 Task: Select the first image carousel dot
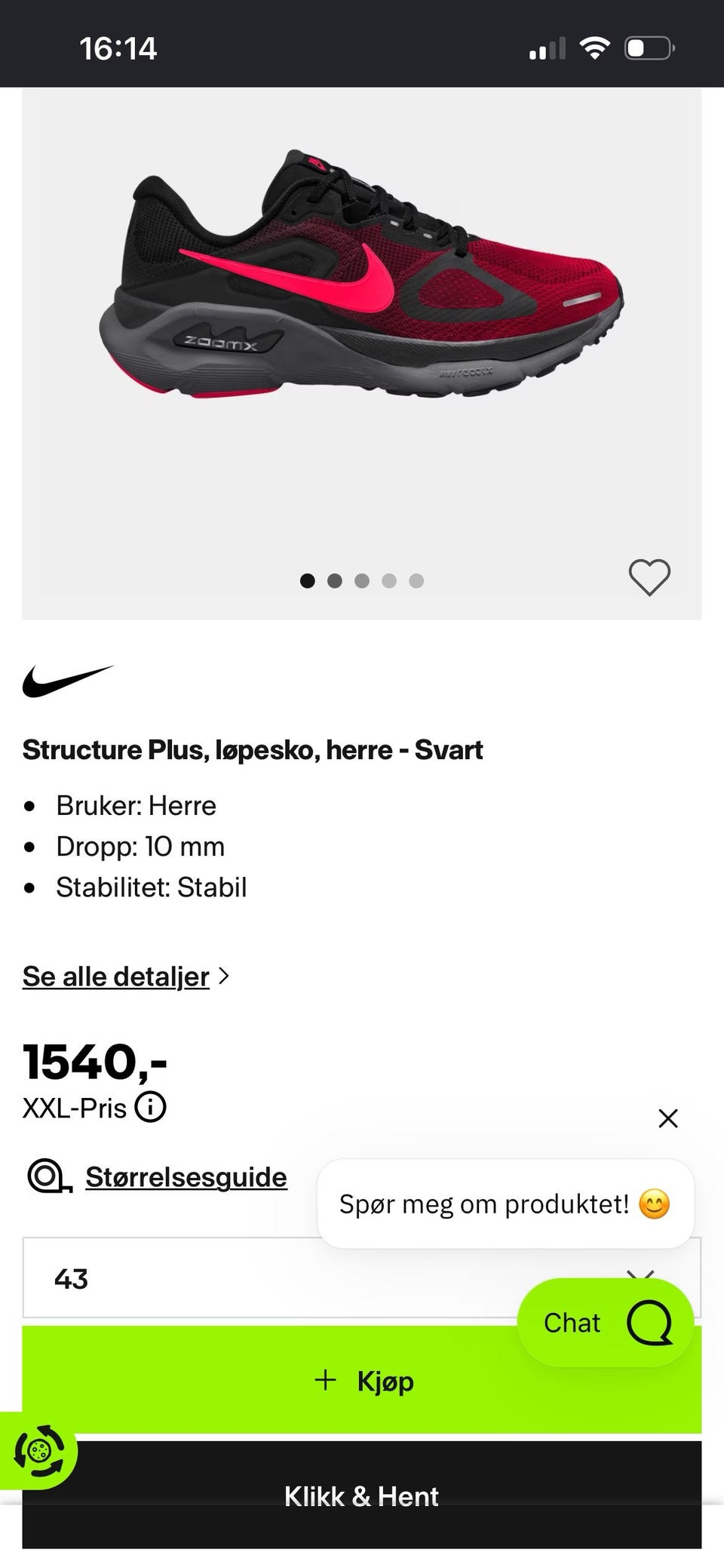pos(308,580)
